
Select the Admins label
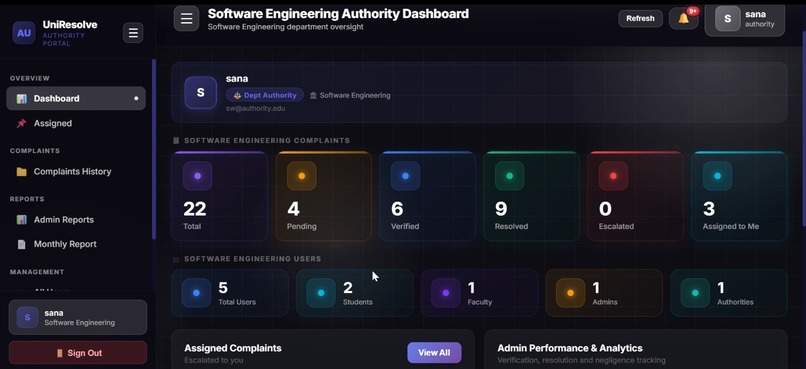605,302
